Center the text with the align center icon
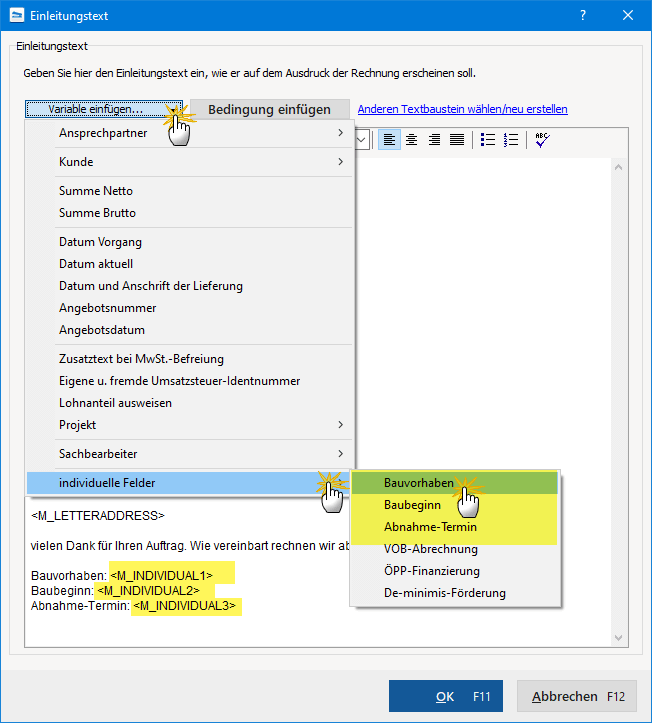Viewport: 652px width, 723px height. click(x=412, y=140)
